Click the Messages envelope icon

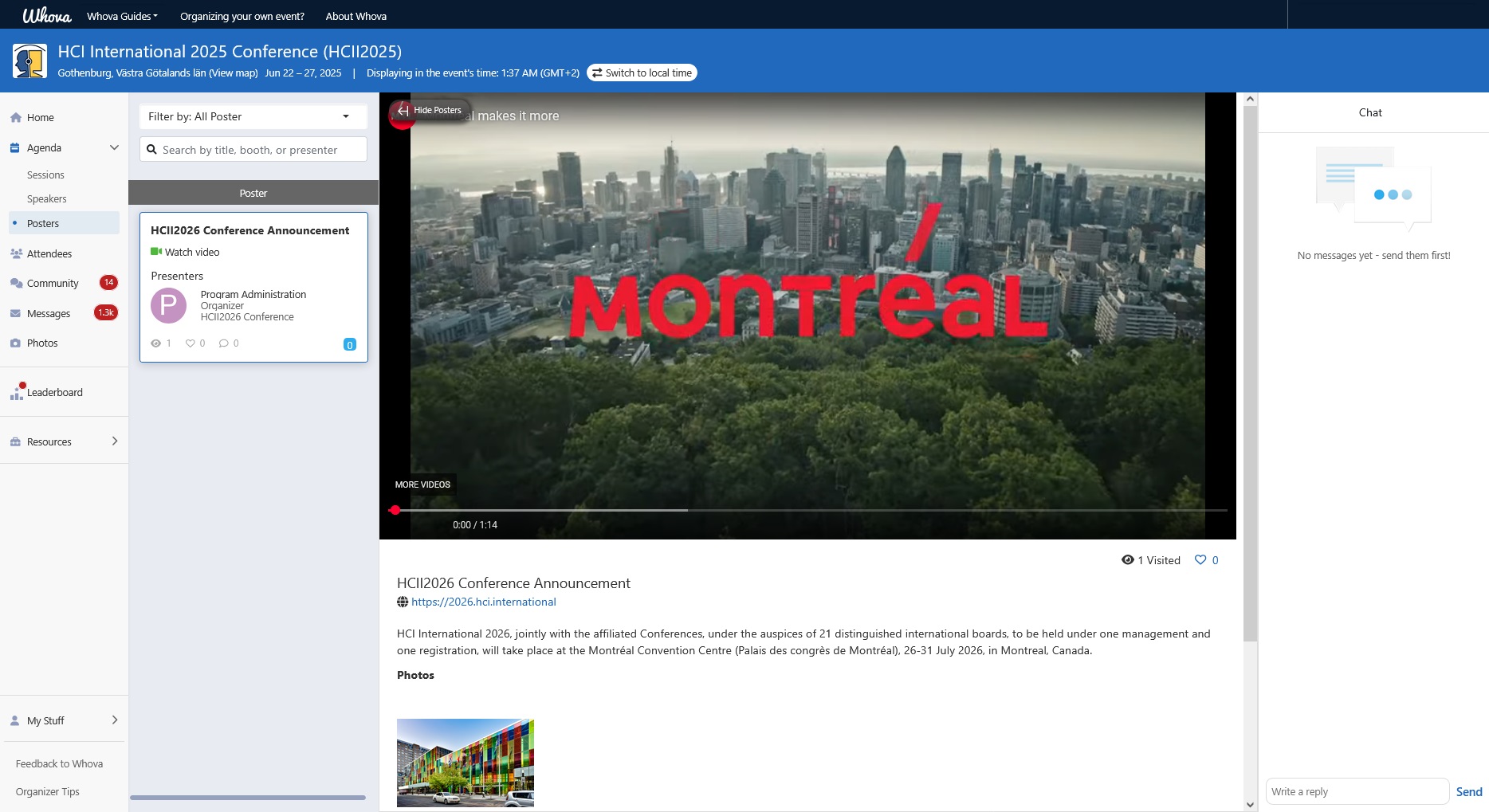[15, 313]
